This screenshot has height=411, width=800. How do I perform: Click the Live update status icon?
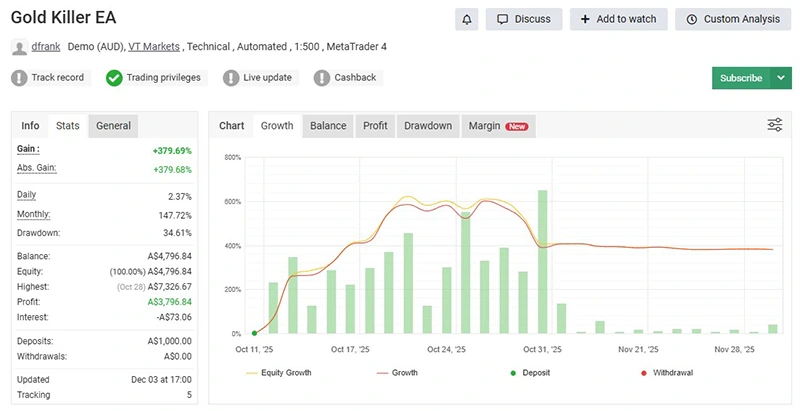[232, 78]
